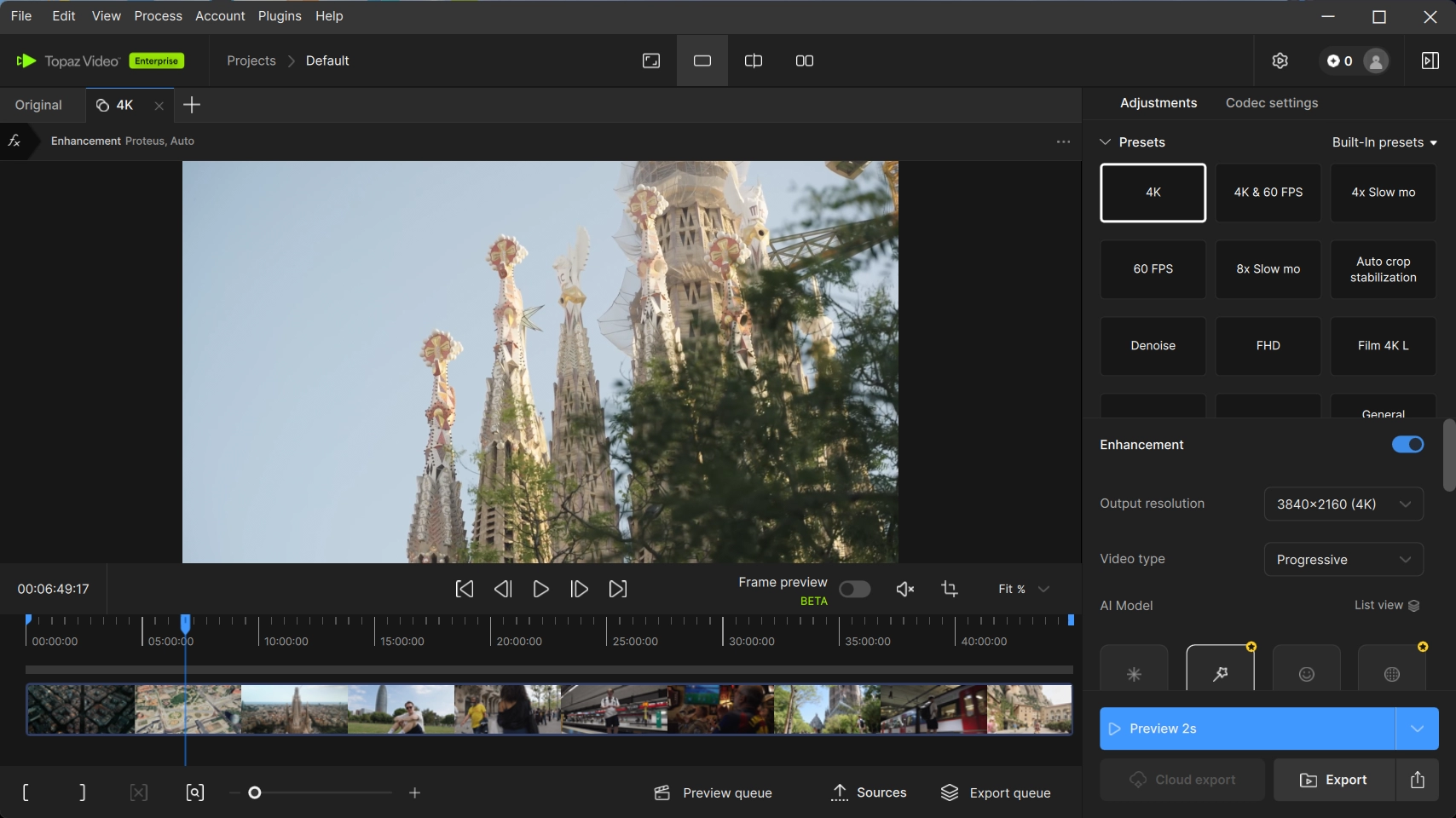This screenshot has height=818, width=1456.
Task: Expand the Built-In presets dropdown
Action: [1384, 142]
